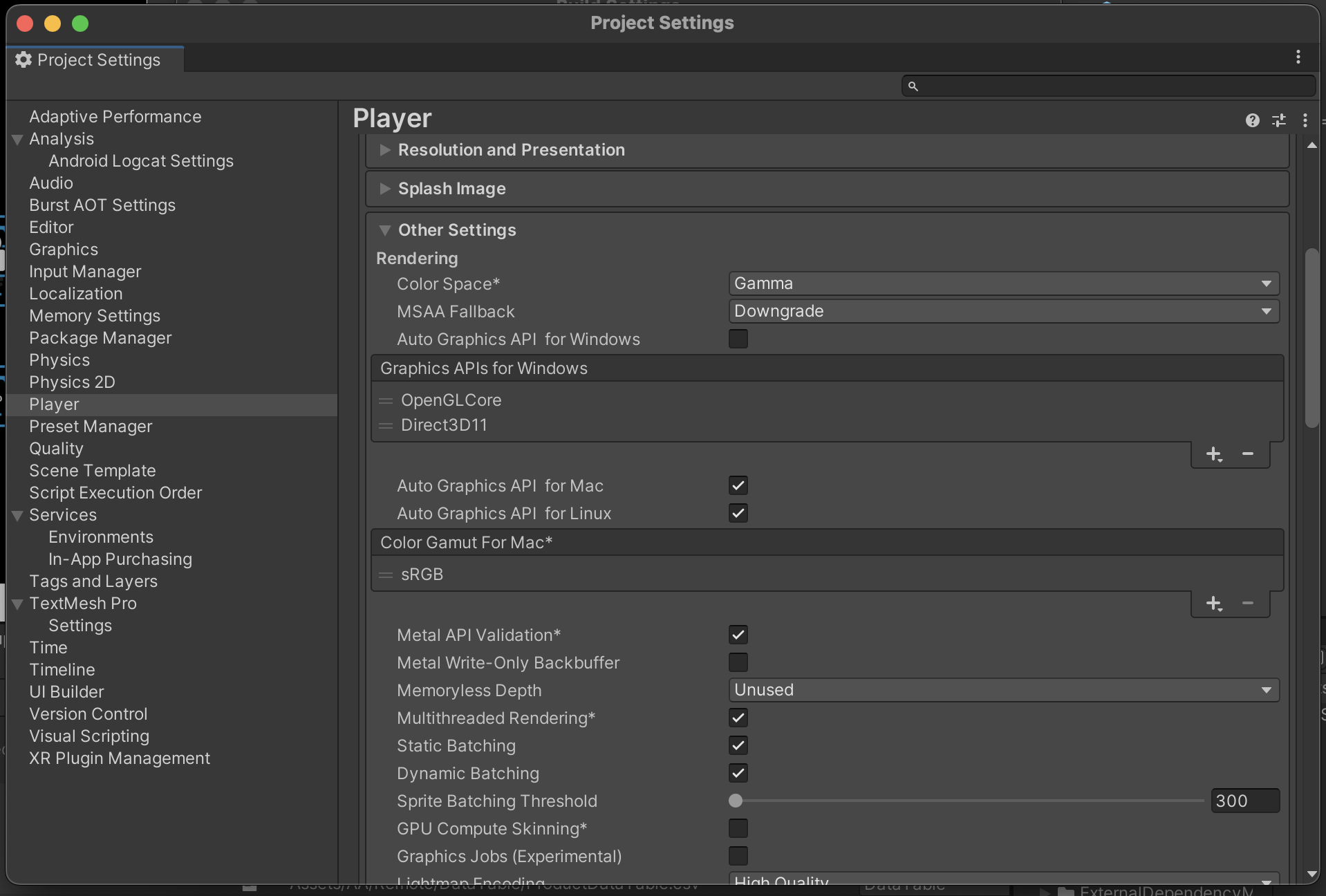Expand Resolution and Presentation section
Viewport: 1326px width, 896px height.
pos(385,150)
